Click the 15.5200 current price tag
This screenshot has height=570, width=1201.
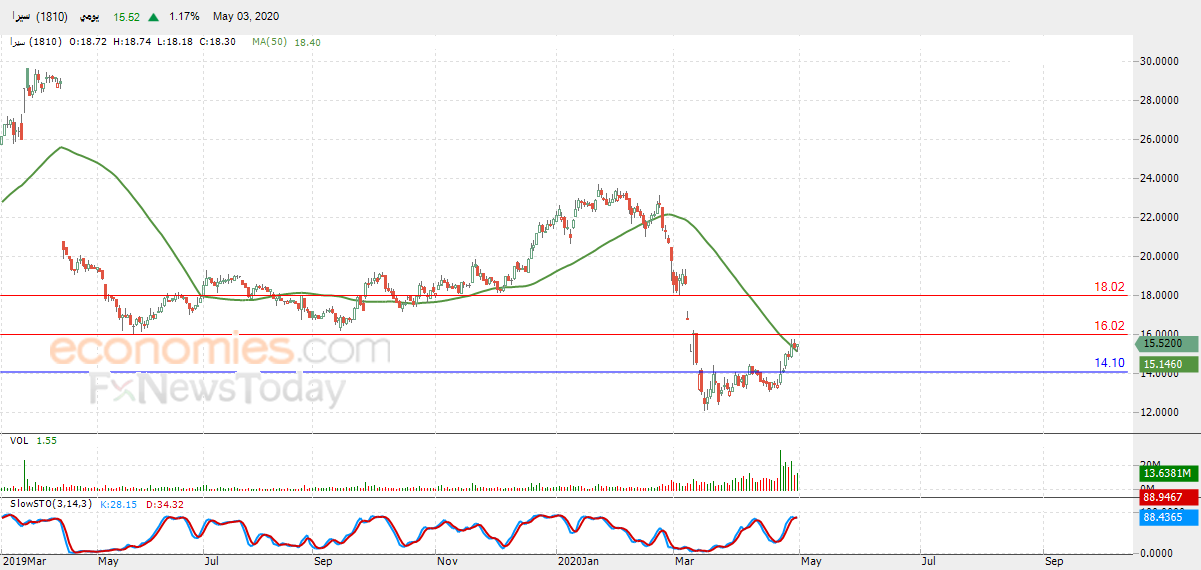tap(1166, 343)
